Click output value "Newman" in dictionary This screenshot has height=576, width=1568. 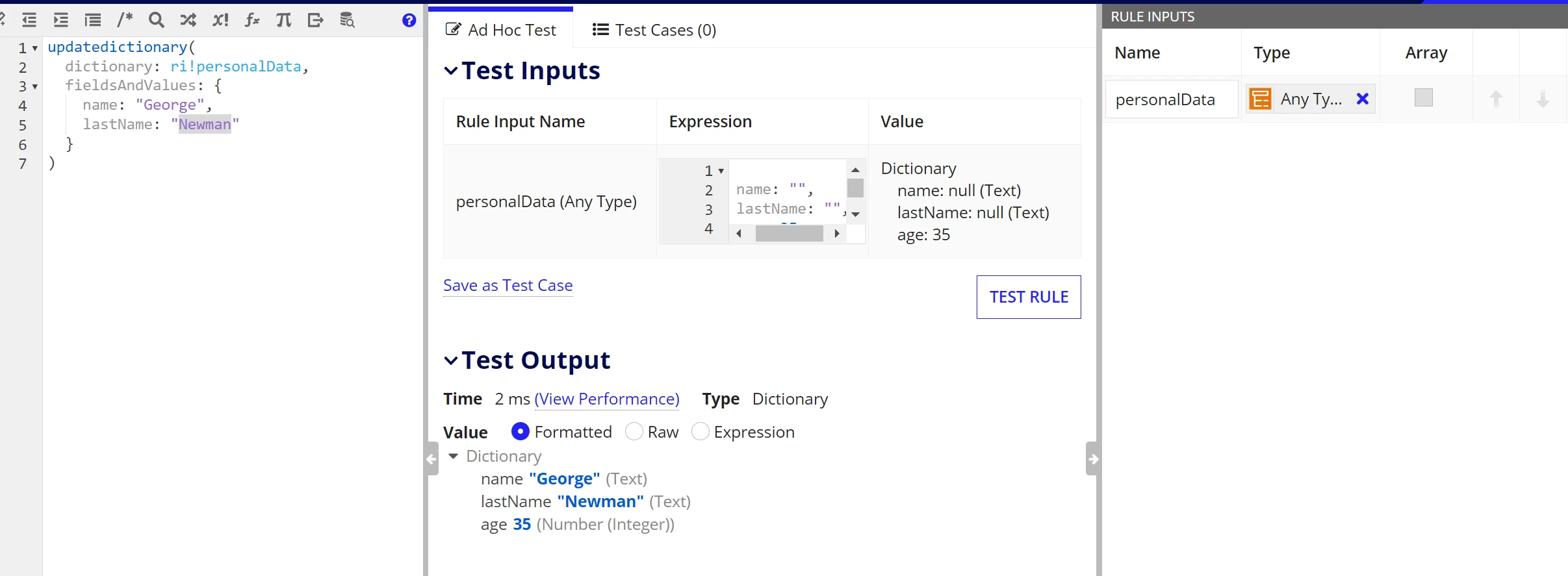coord(600,501)
